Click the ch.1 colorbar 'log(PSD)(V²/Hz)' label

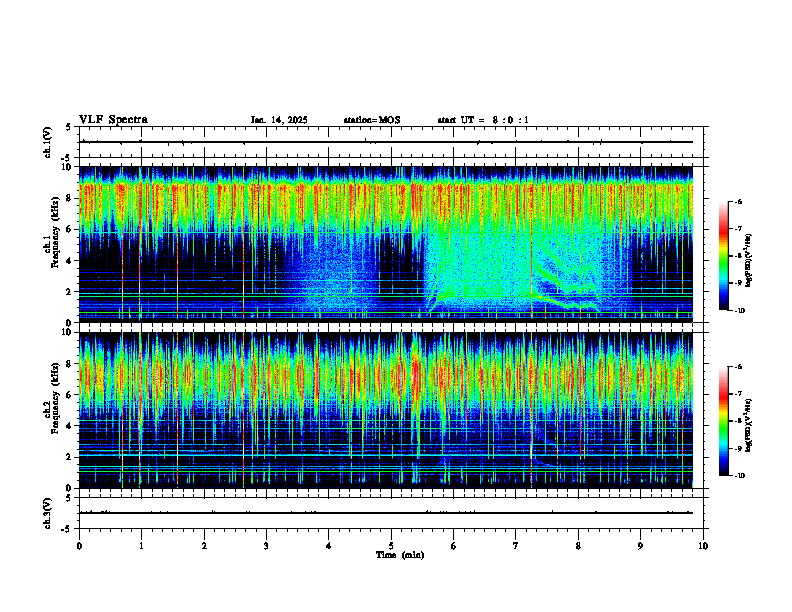tap(749, 260)
